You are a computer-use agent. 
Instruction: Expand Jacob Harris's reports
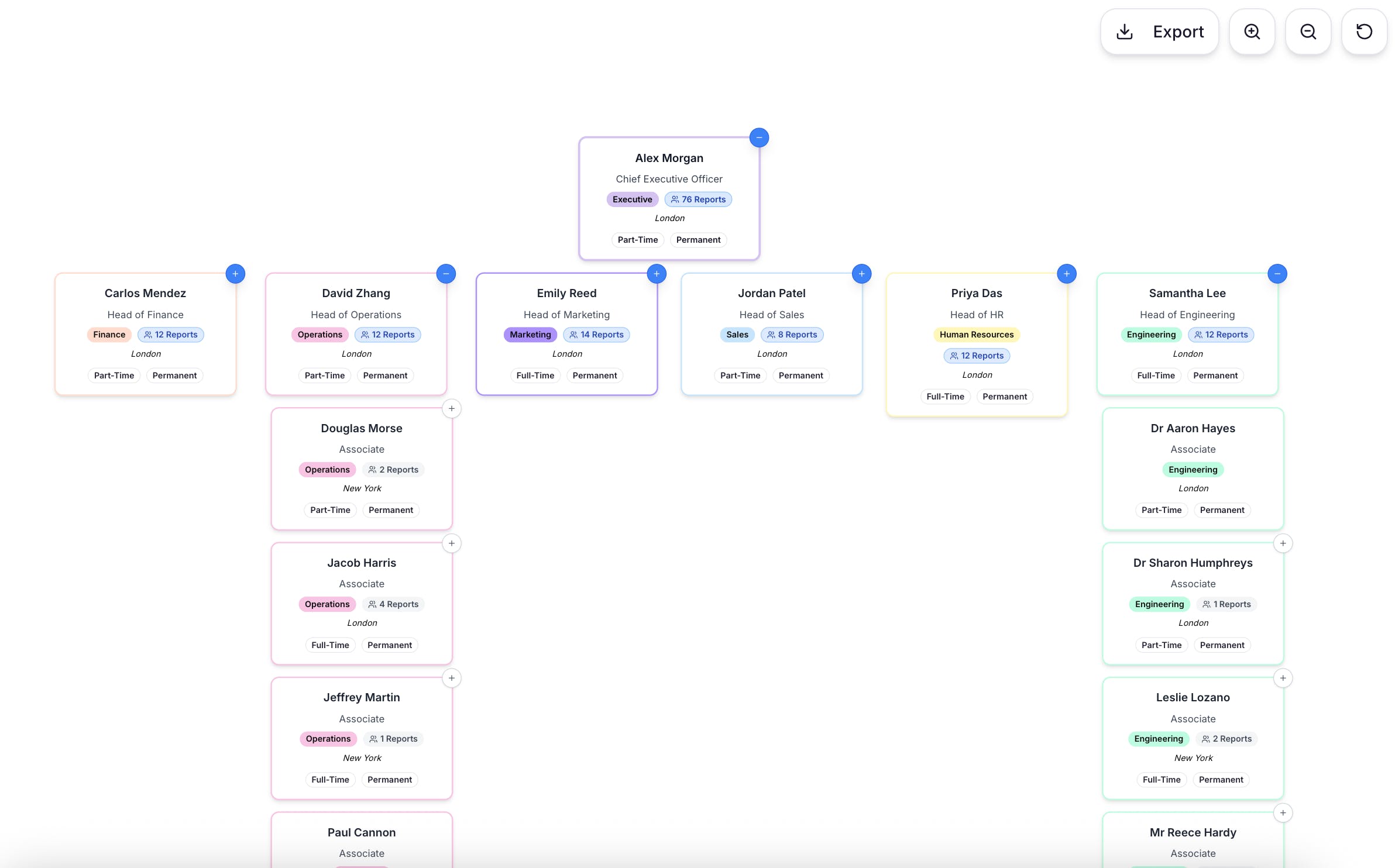point(452,543)
